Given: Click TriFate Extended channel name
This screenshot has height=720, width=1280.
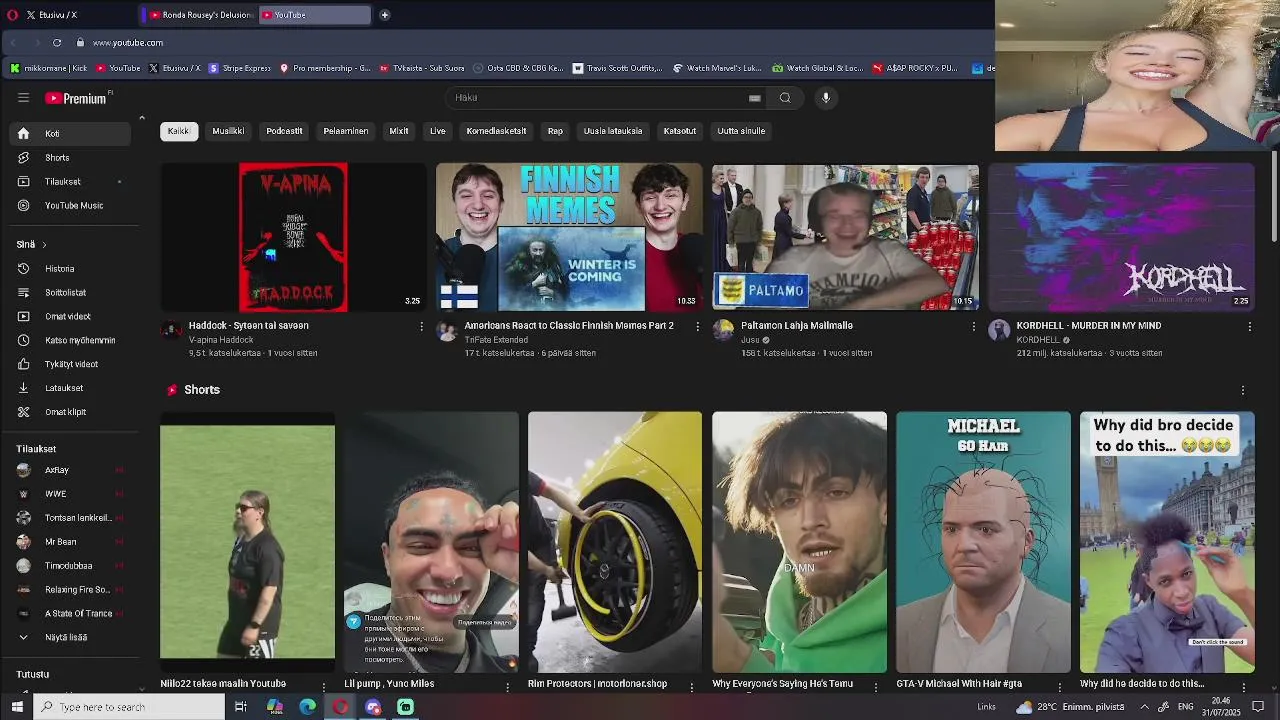Looking at the screenshot, I should pos(496,340).
